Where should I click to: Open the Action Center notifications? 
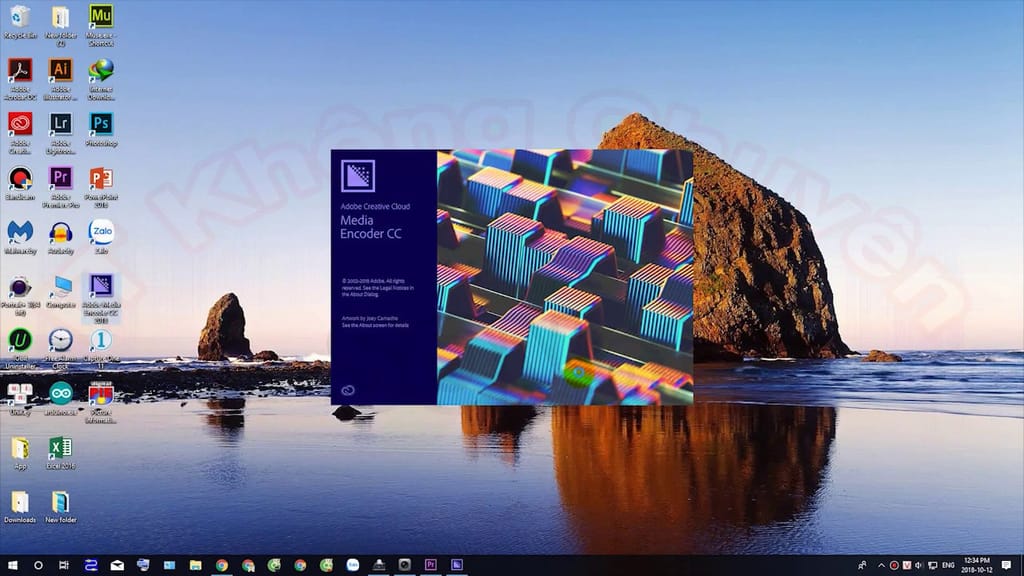point(1006,565)
